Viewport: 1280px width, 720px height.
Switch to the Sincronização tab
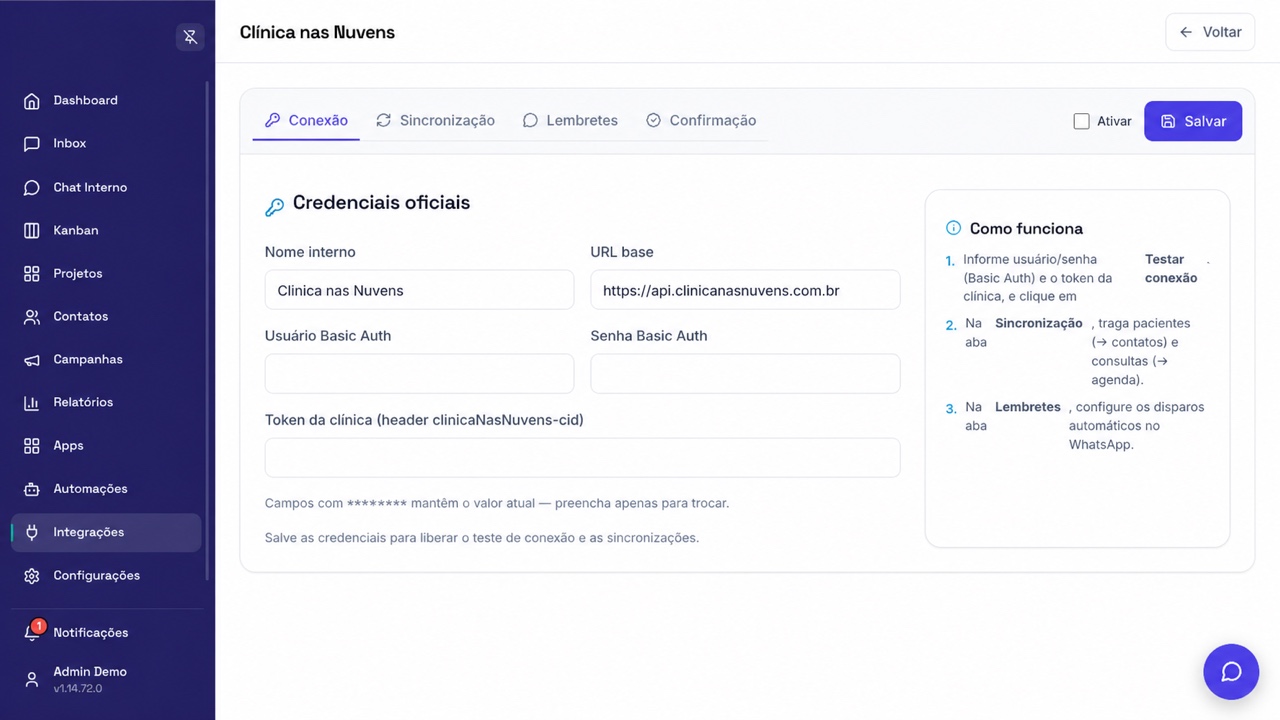click(x=435, y=121)
